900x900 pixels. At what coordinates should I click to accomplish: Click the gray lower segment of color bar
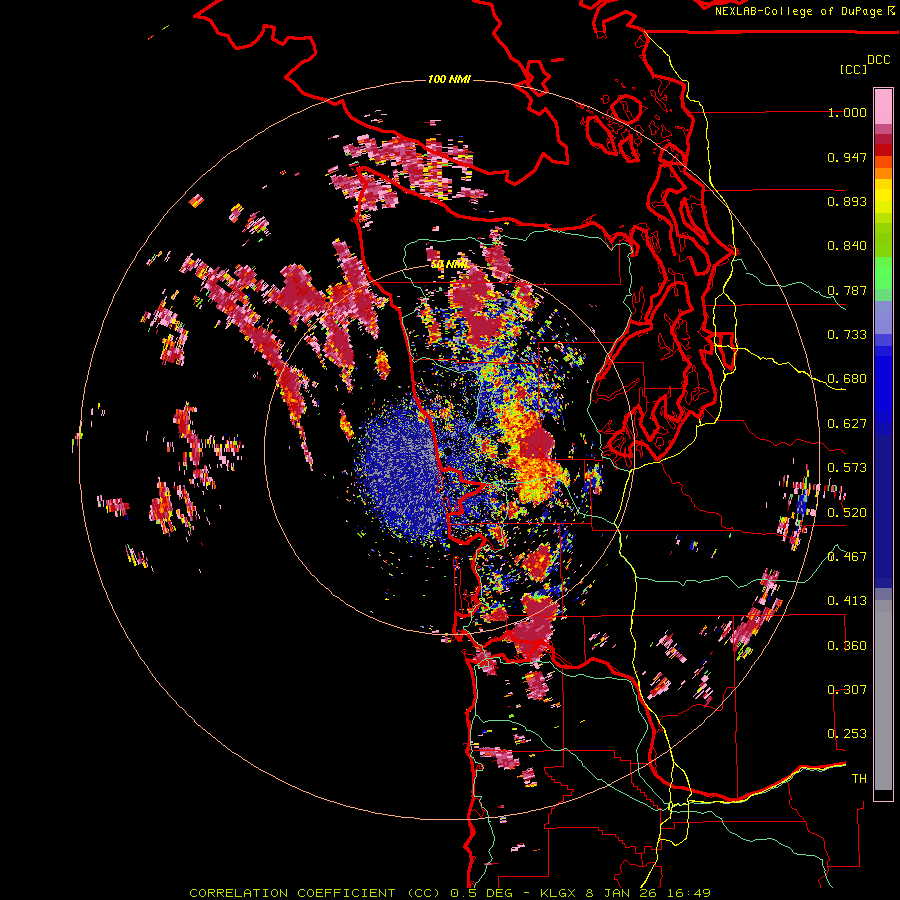pyautogui.click(x=883, y=695)
